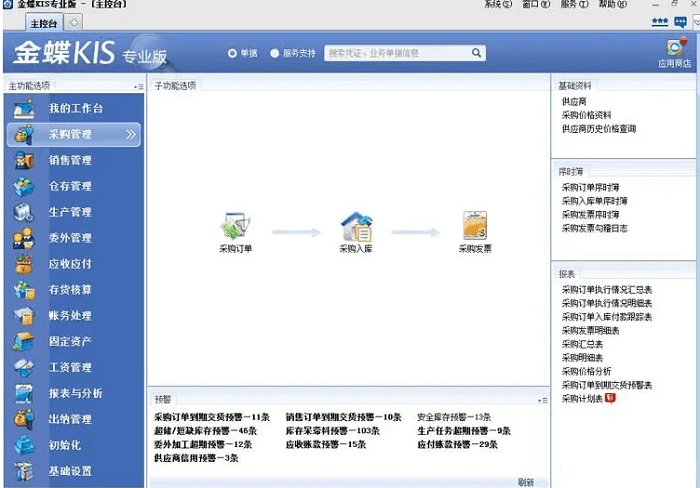Screen dimensions: 700x488
Task: Open the 帮助(H) menu
Action: [x=612, y=4]
